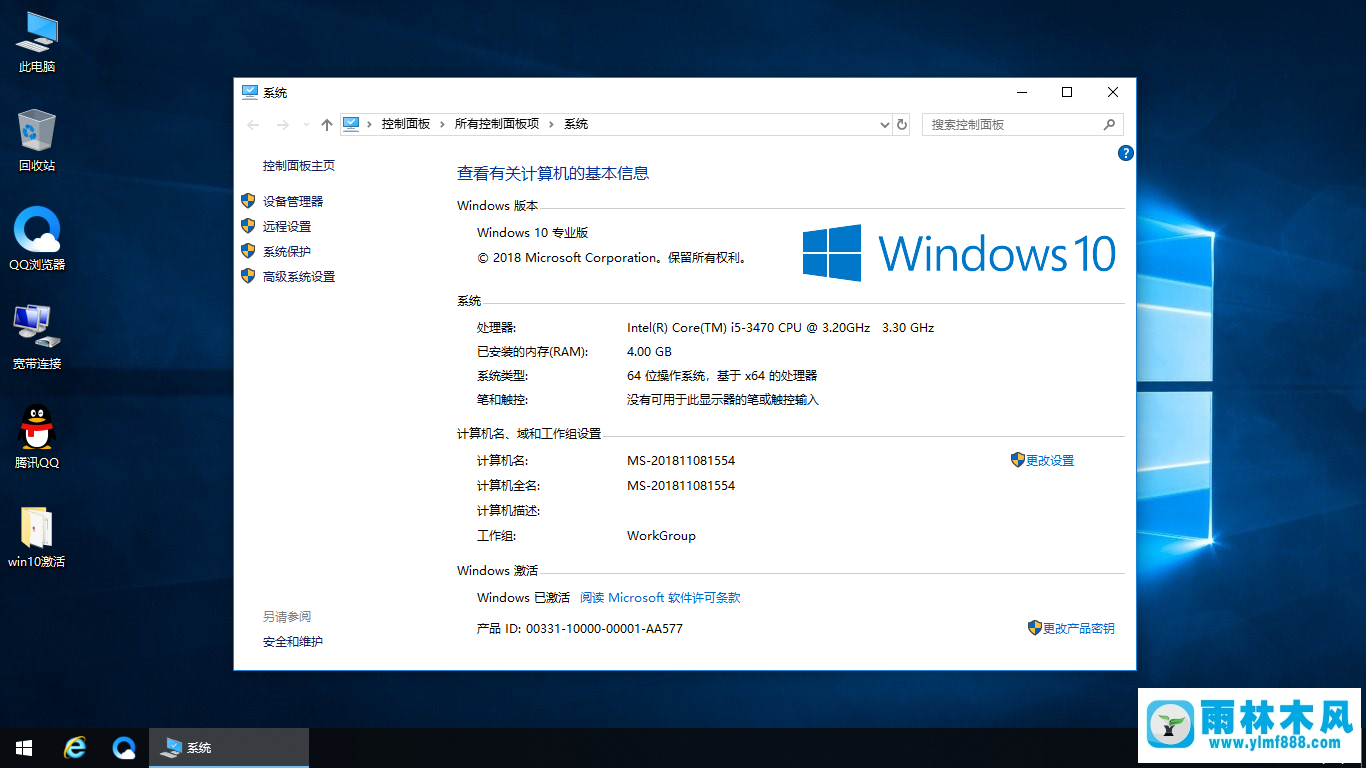
Task: Click the Intel Core i5-3470 processor text
Action: coord(781,328)
